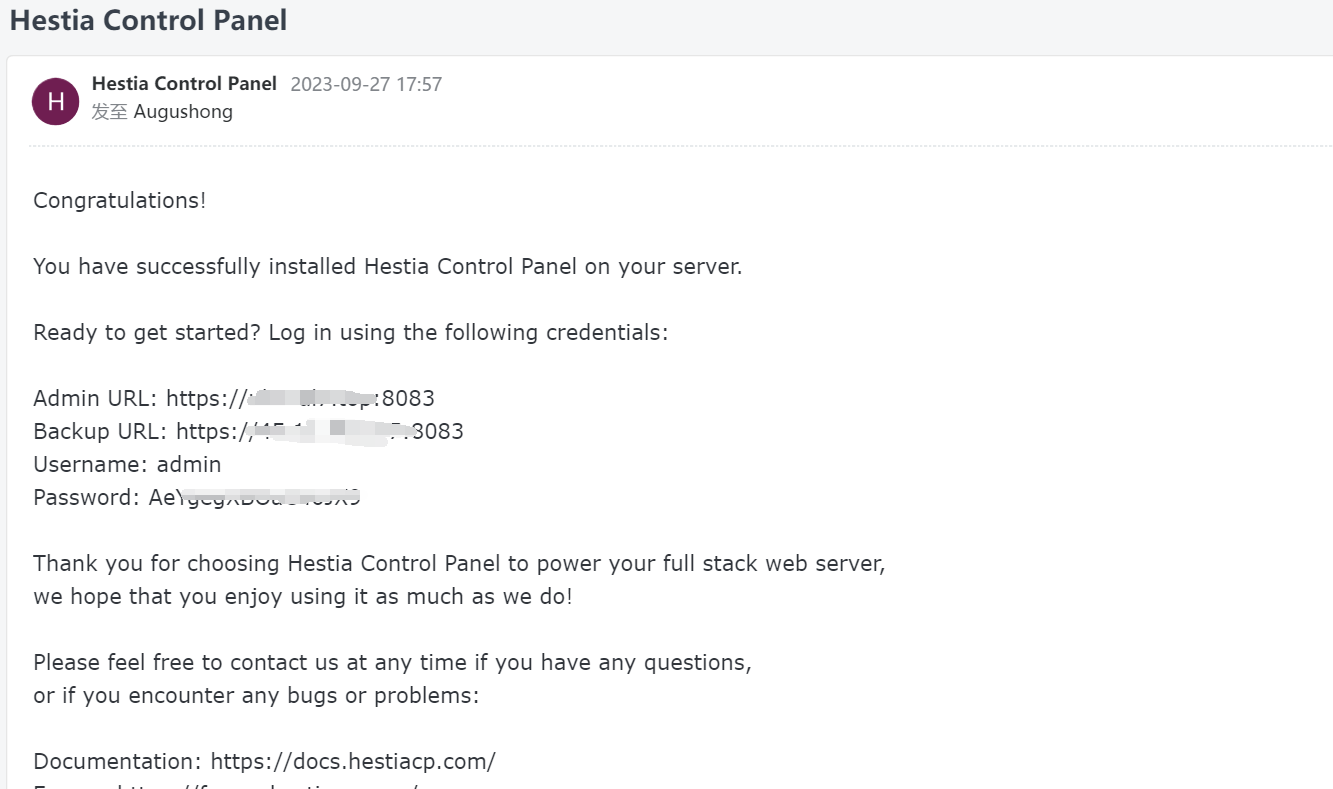Viewport: 1333px width, 789px height.
Task: Click the blurred password value
Action: click(254, 498)
